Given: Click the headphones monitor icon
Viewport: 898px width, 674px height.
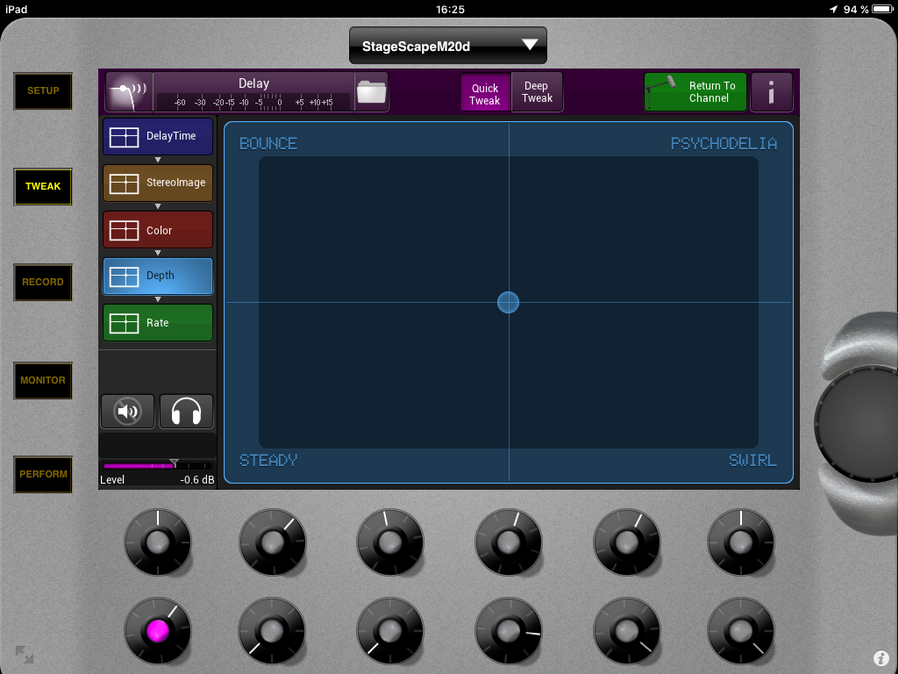Looking at the screenshot, I should [x=186, y=412].
